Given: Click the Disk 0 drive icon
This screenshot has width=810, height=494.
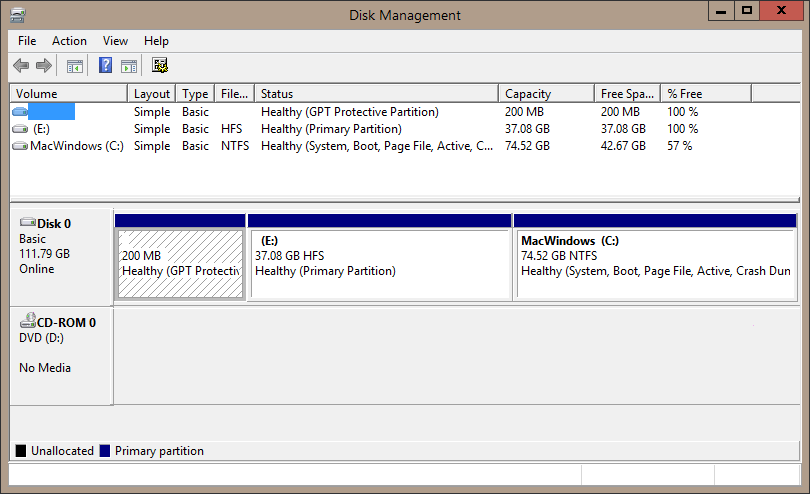Looking at the screenshot, I should click(27, 223).
